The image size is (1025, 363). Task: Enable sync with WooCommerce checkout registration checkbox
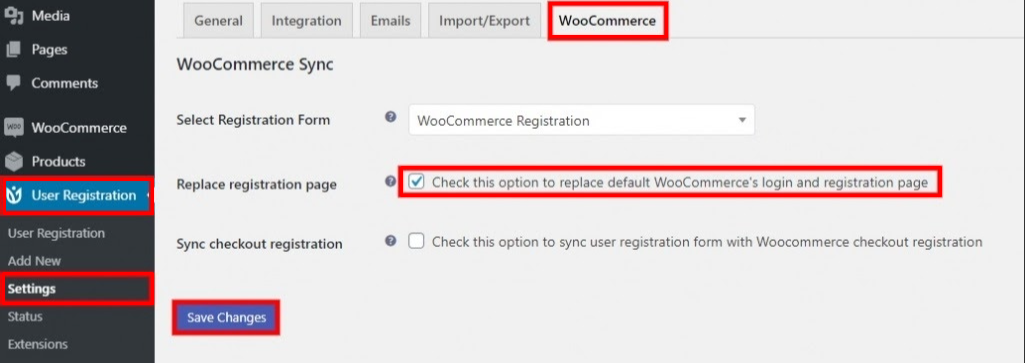pyautogui.click(x=416, y=241)
